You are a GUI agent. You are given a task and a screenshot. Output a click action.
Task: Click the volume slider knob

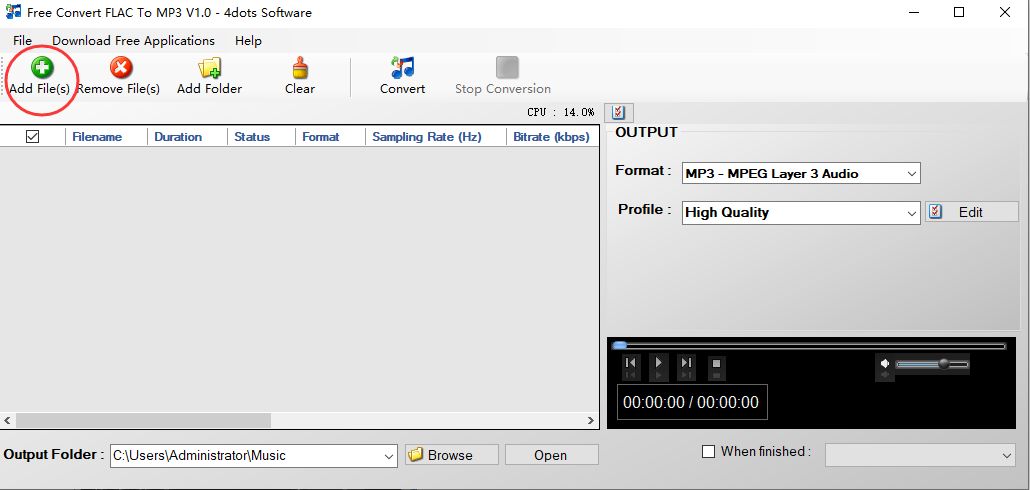[944, 363]
